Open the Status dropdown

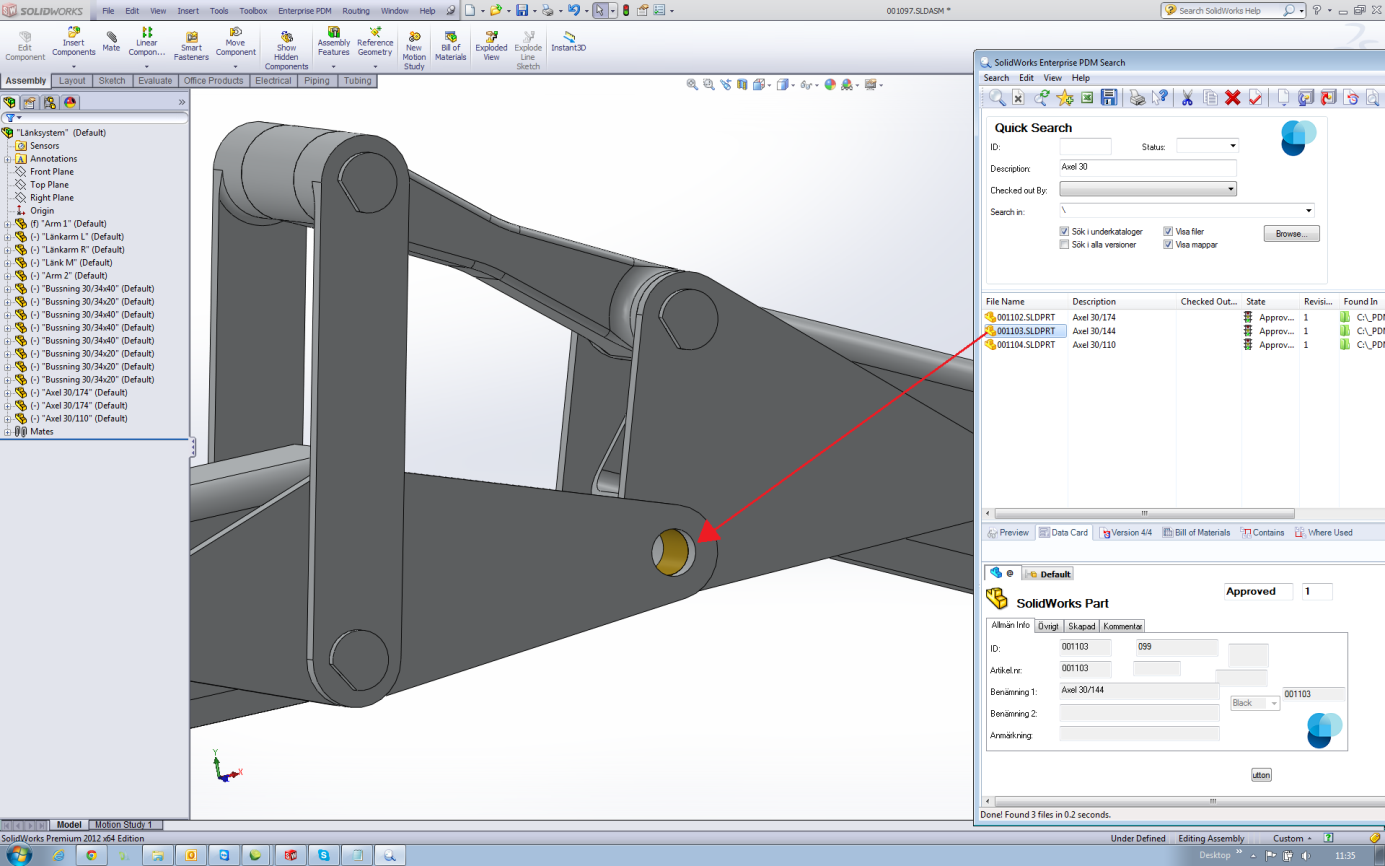pos(1231,145)
